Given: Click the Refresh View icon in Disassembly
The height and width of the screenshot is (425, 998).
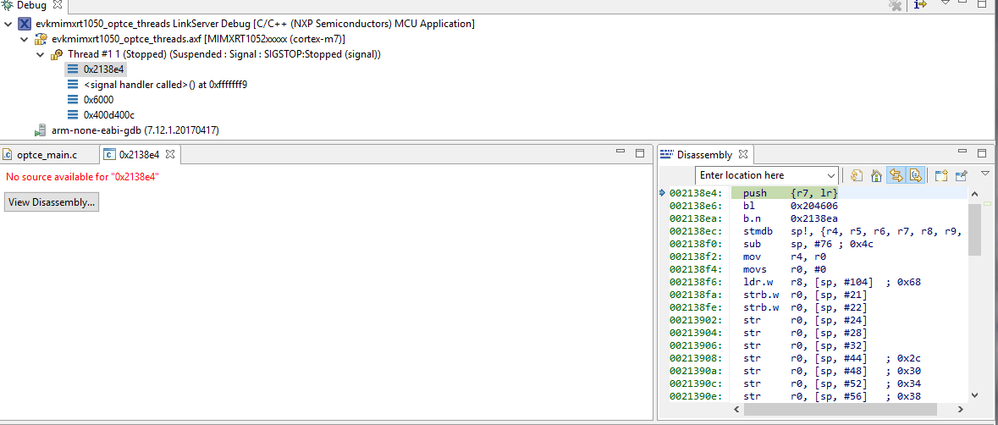Looking at the screenshot, I should tap(856, 176).
